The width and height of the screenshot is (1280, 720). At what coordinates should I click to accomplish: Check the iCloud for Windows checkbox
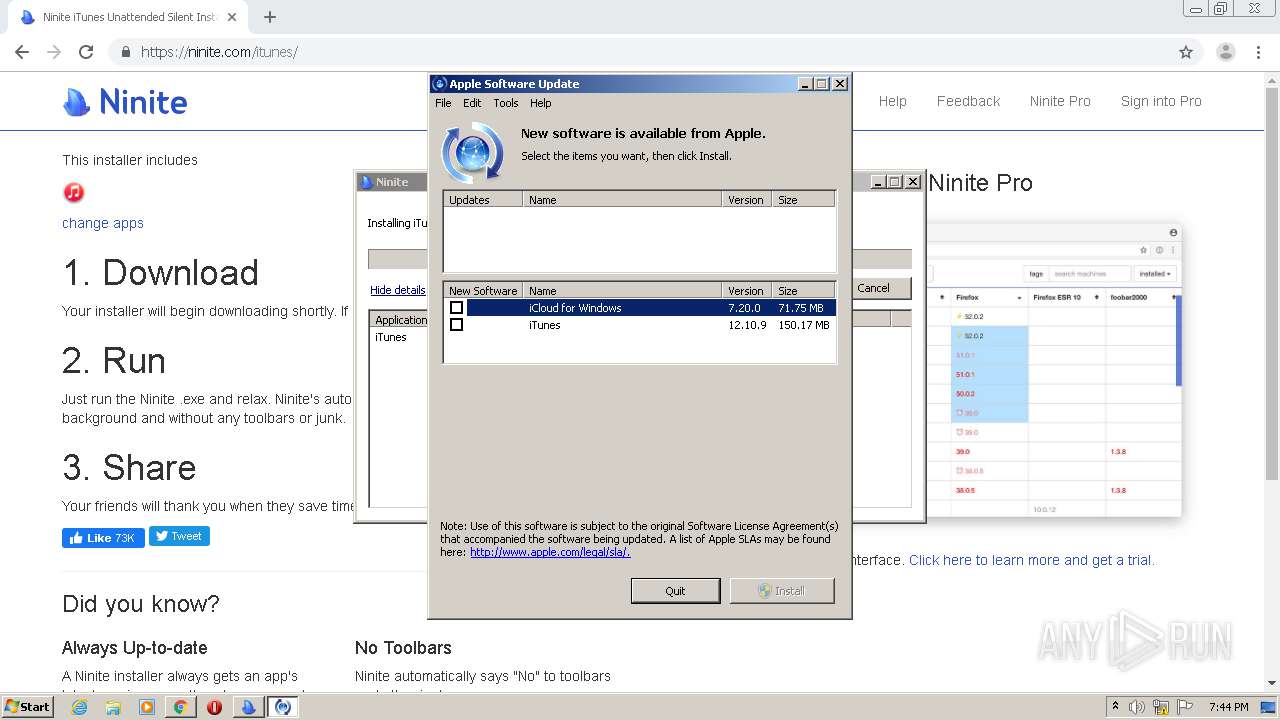tap(456, 308)
